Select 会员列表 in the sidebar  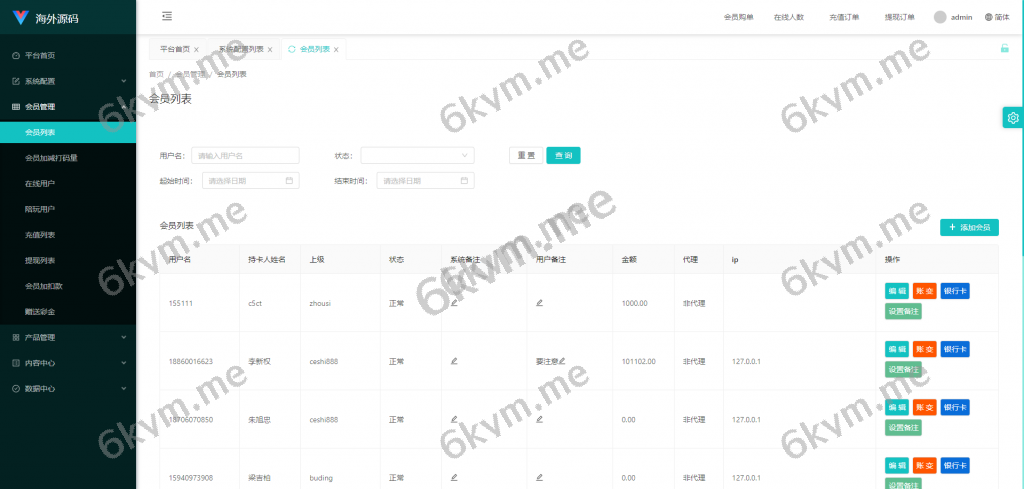(x=68, y=133)
